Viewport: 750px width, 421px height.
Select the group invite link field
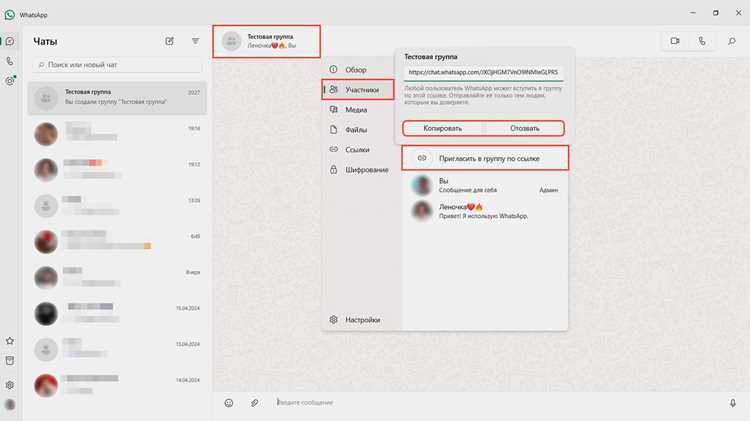[x=483, y=72]
